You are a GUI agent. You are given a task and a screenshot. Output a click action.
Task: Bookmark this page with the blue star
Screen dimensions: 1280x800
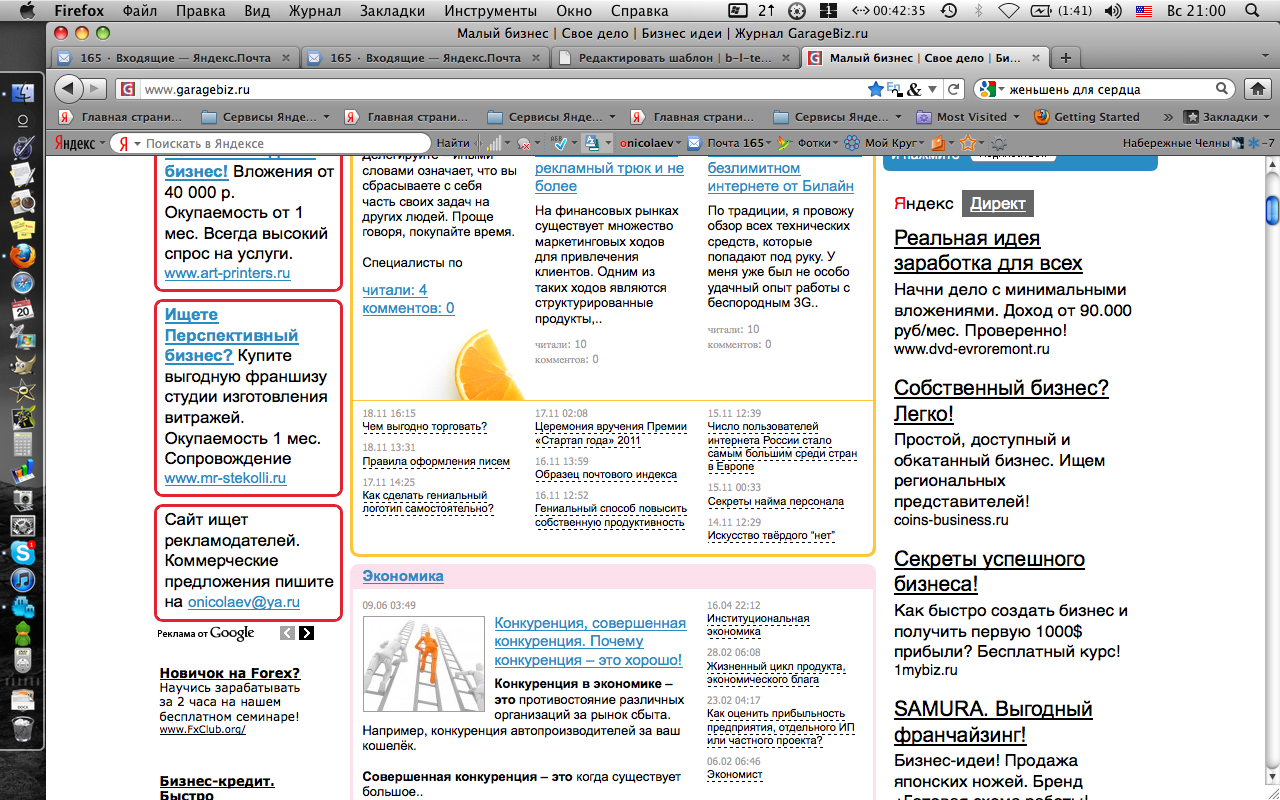pyautogui.click(x=876, y=89)
